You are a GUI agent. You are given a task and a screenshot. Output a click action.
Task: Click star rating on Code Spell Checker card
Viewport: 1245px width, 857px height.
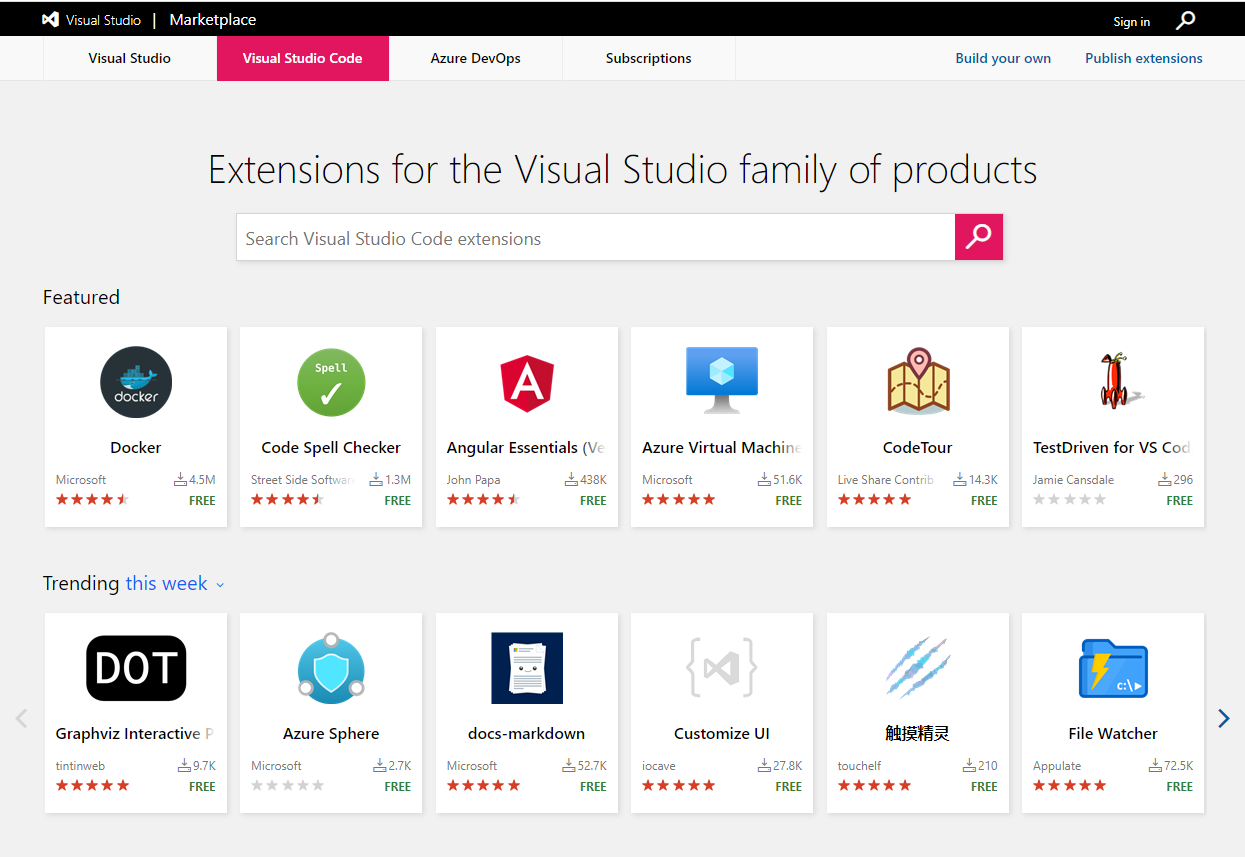point(287,500)
